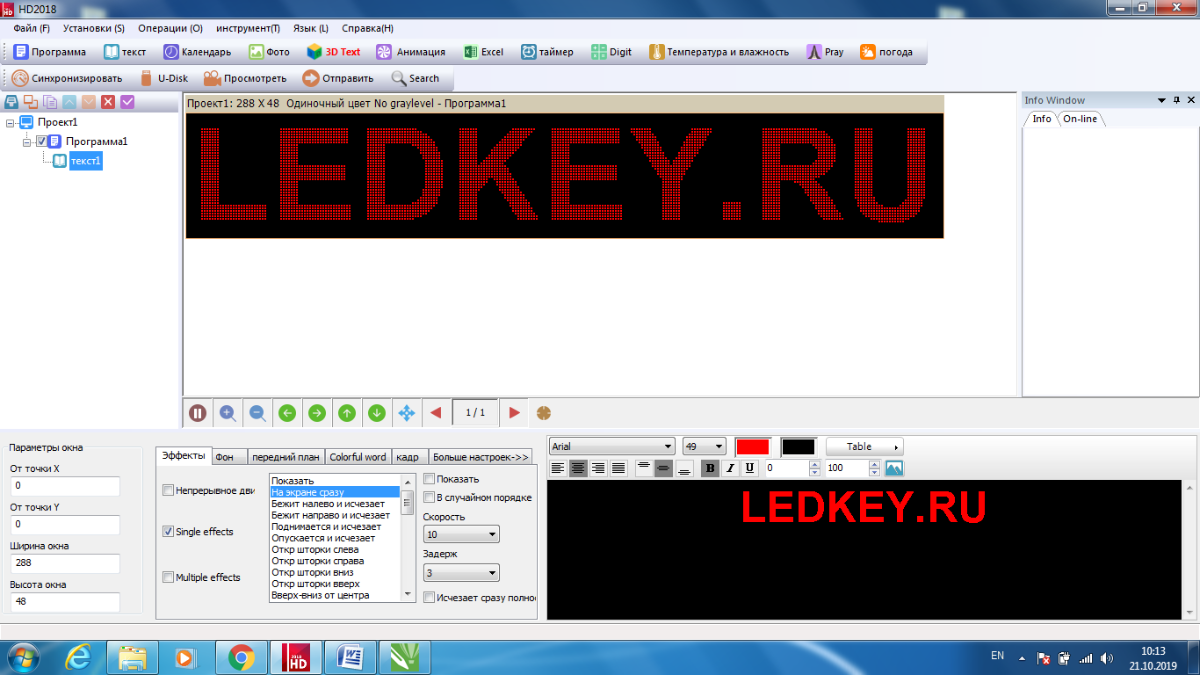Click the brown target icon in preview toolbar
1200x675 pixels.
543,412
